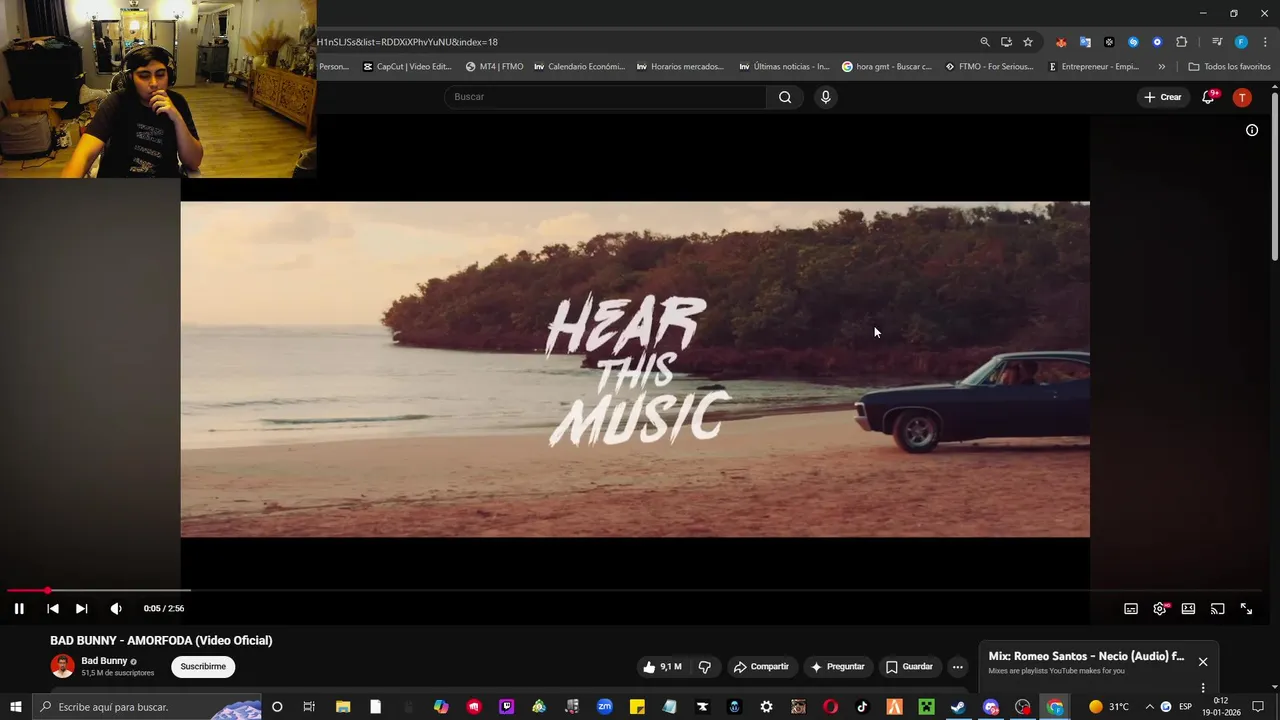This screenshot has width=1280, height=720.
Task: Click the Windows taskbar search box
Action: click(x=148, y=707)
